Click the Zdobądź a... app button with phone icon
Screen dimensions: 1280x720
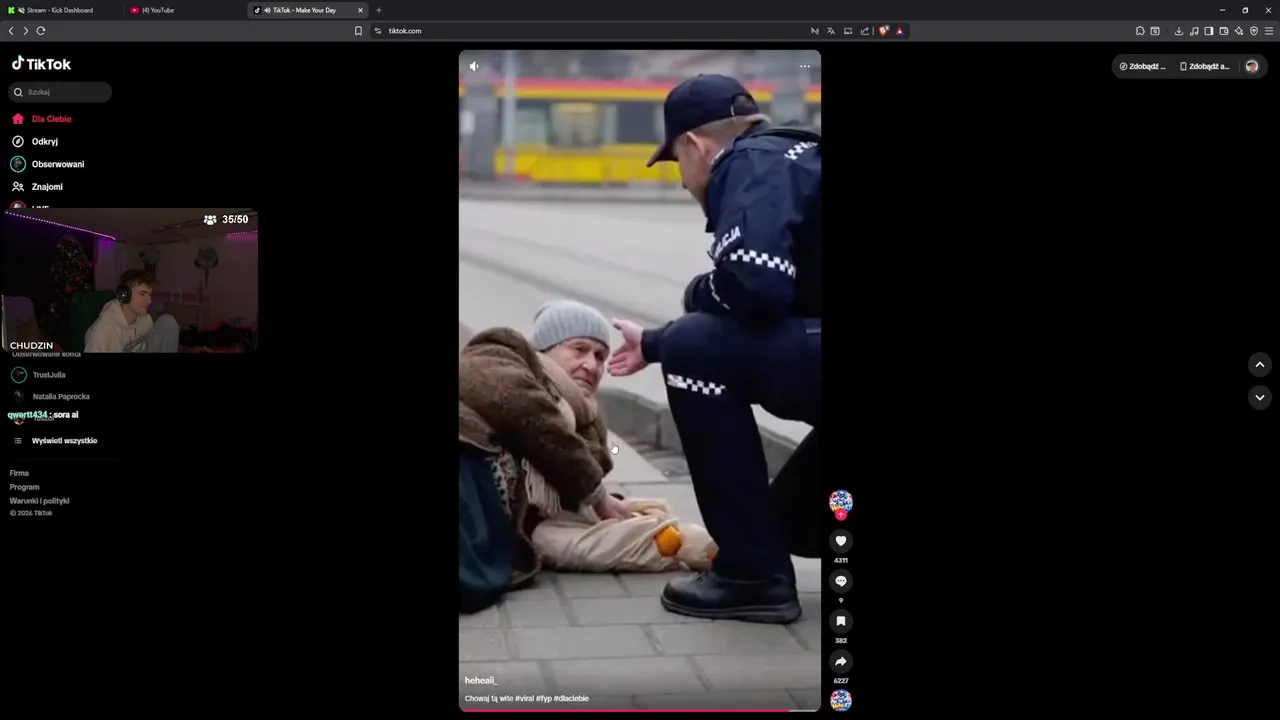coord(1204,66)
